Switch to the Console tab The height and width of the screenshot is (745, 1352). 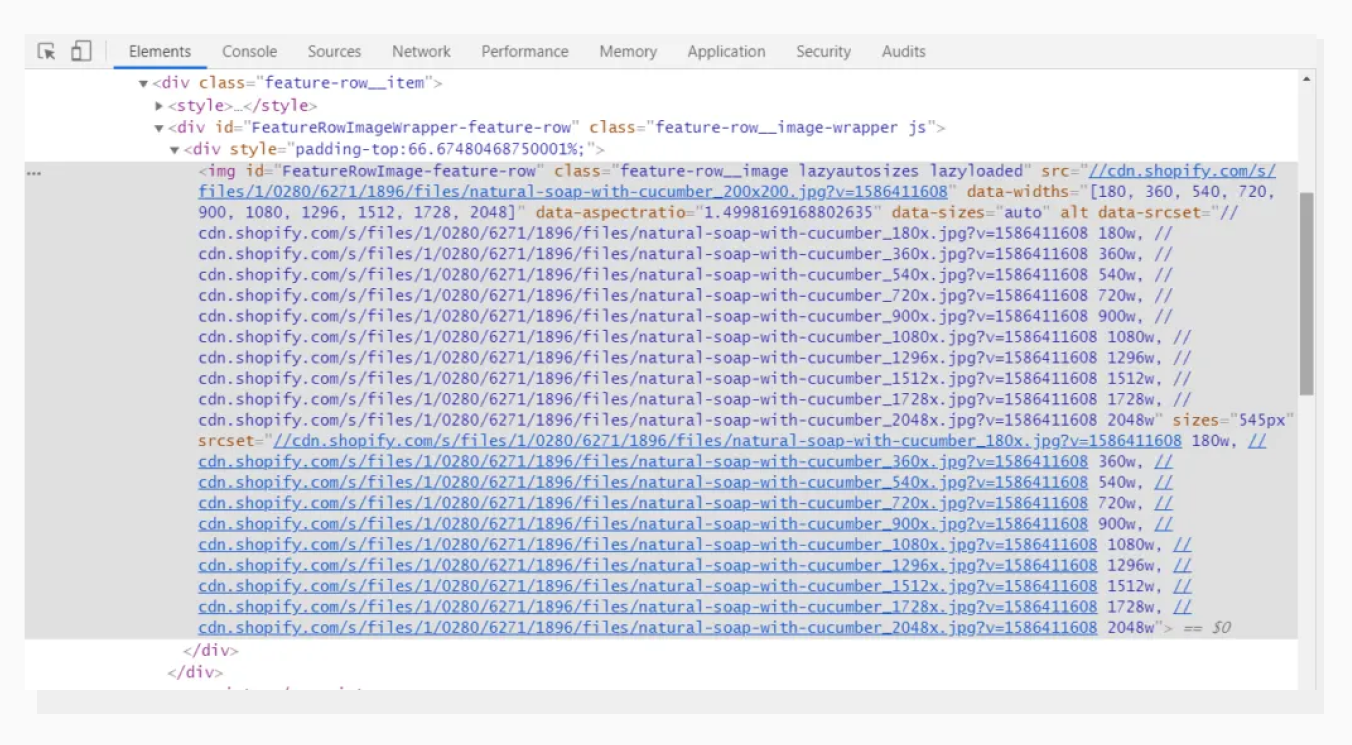click(x=249, y=51)
